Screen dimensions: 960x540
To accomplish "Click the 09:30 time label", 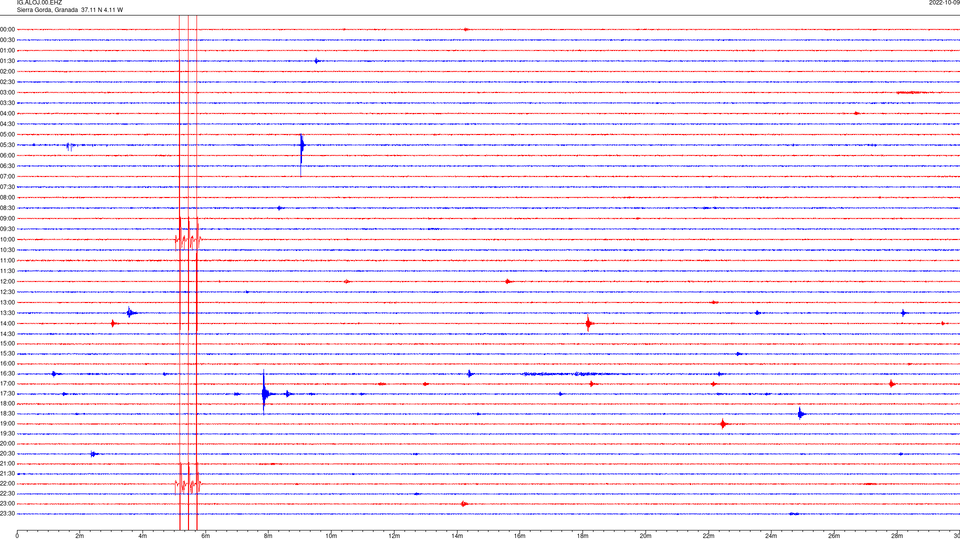I will click(8, 229).
